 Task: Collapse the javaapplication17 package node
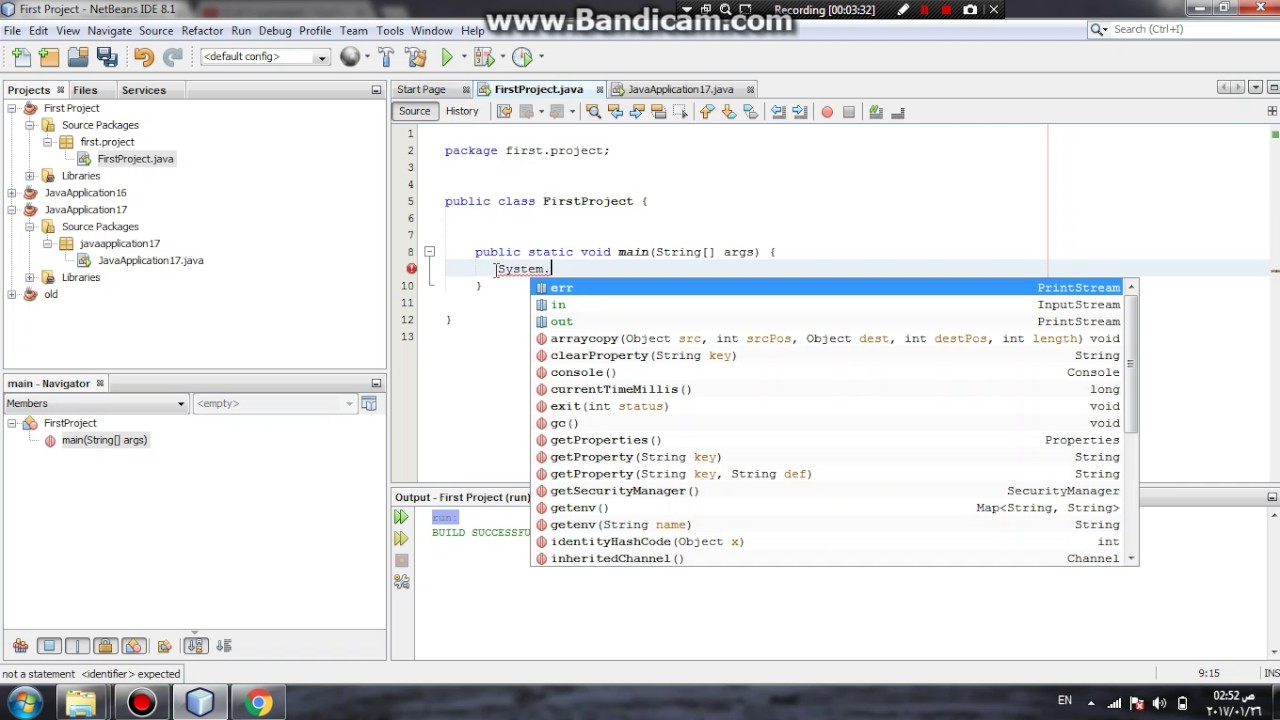pyautogui.click(x=48, y=244)
